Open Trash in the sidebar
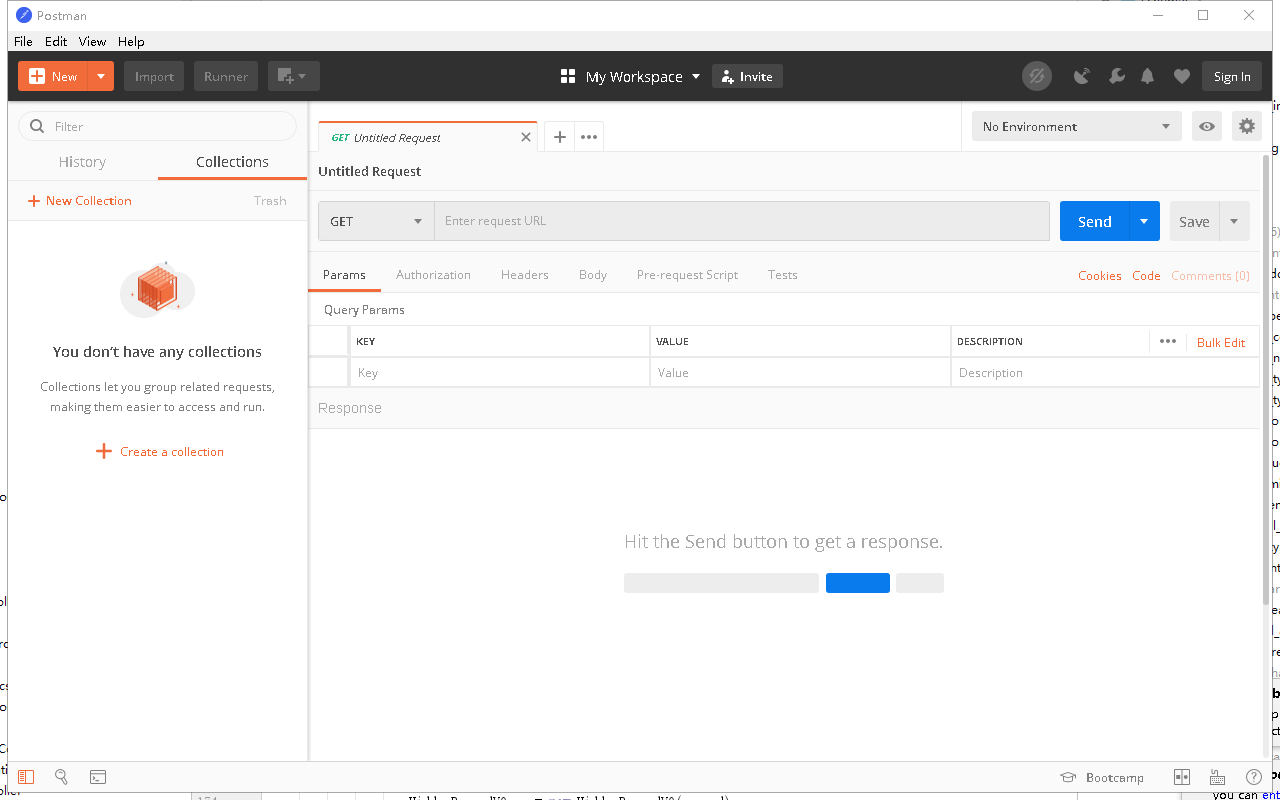This screenshot has width=1280, height=800. click(x=270, y=201)
